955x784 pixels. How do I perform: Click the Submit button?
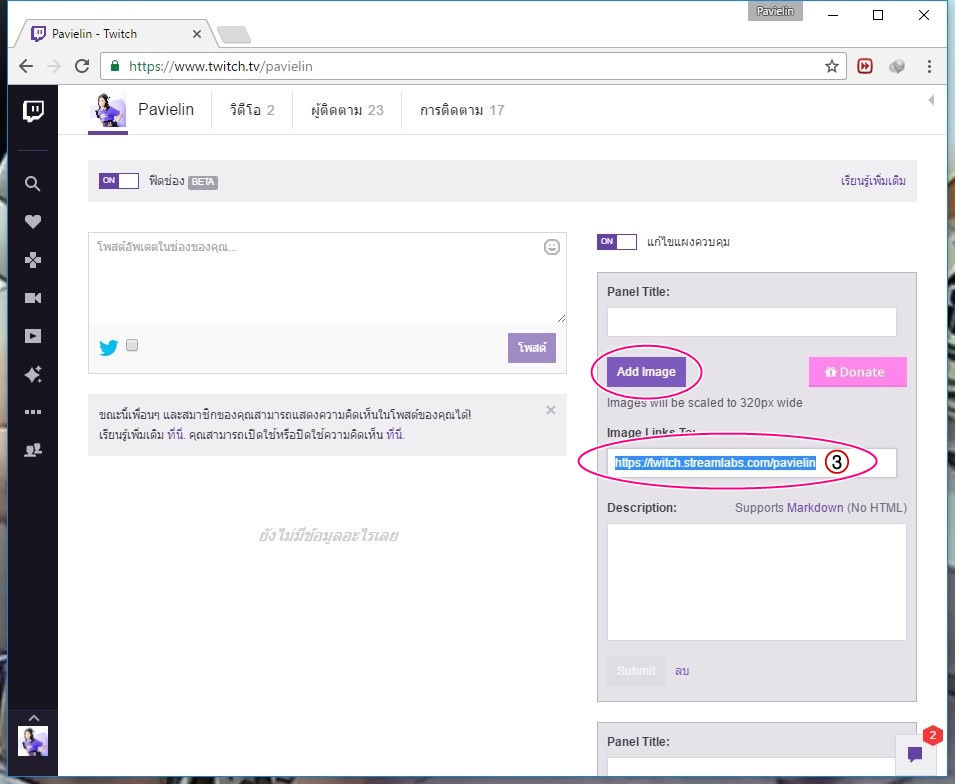click(x=636, y=671)
